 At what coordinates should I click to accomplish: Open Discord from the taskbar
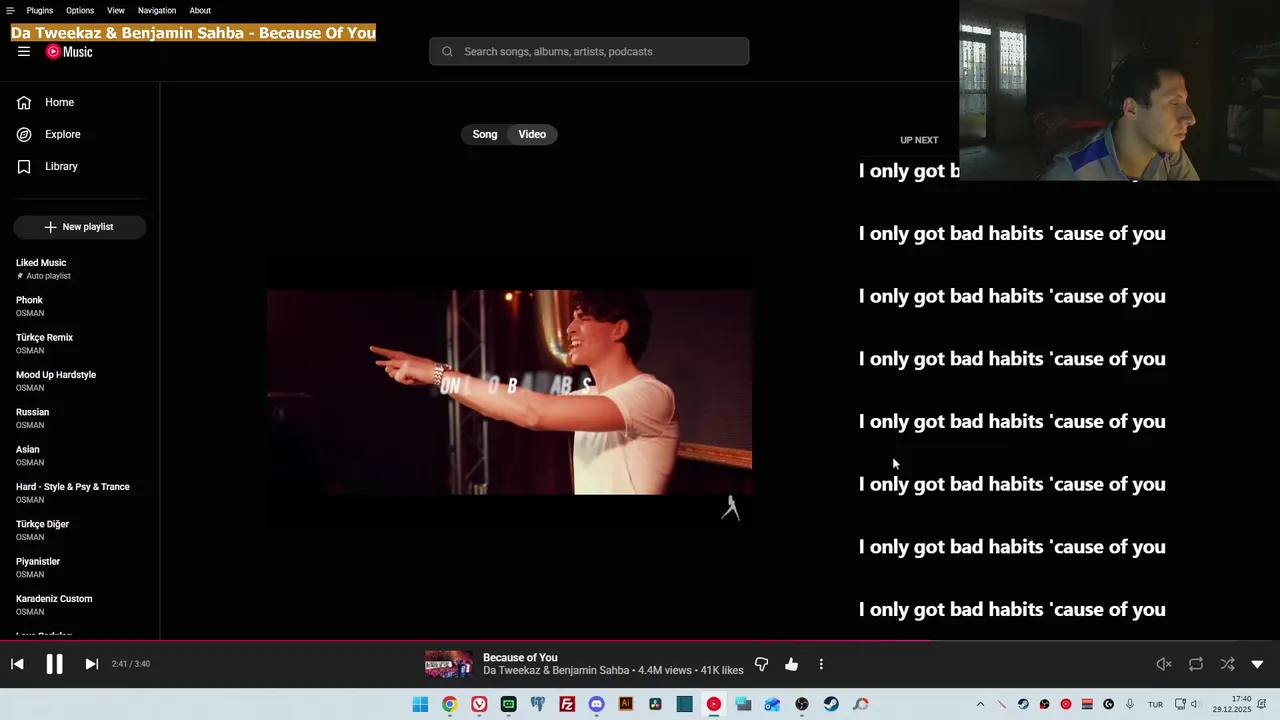point(596,704)
